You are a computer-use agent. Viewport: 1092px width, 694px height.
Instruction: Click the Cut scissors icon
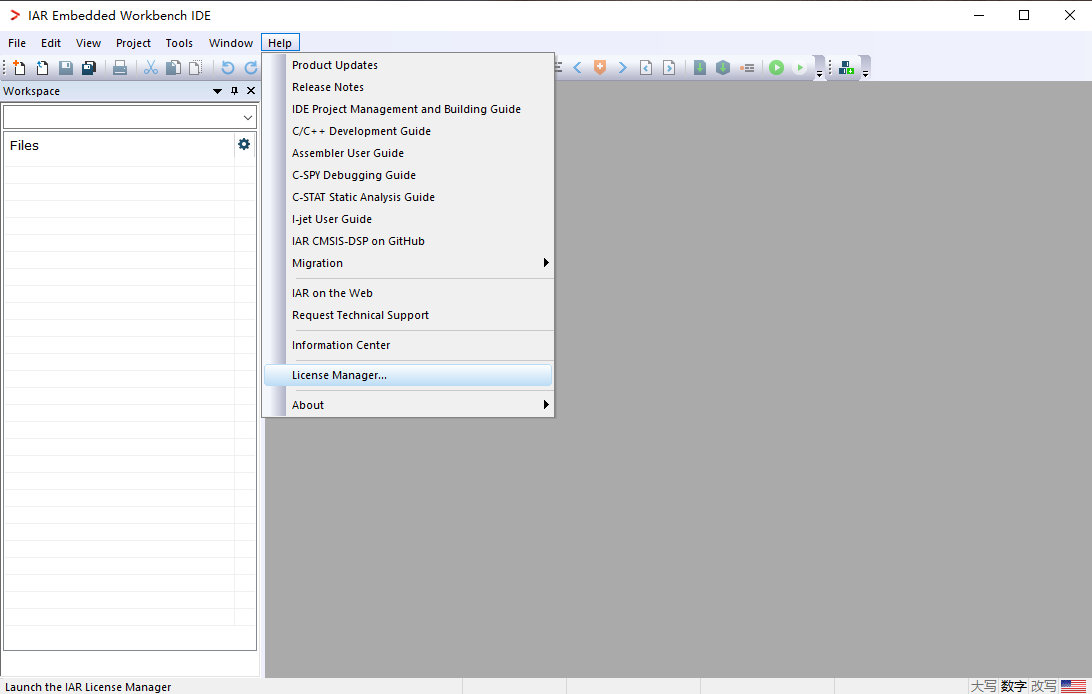click(150, 68)
